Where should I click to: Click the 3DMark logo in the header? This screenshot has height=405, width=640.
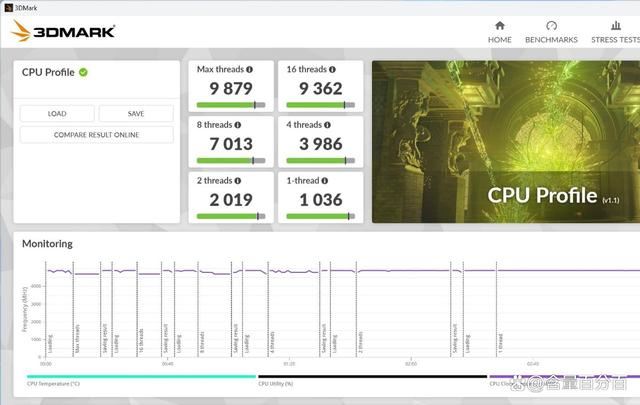click(64, 31)
